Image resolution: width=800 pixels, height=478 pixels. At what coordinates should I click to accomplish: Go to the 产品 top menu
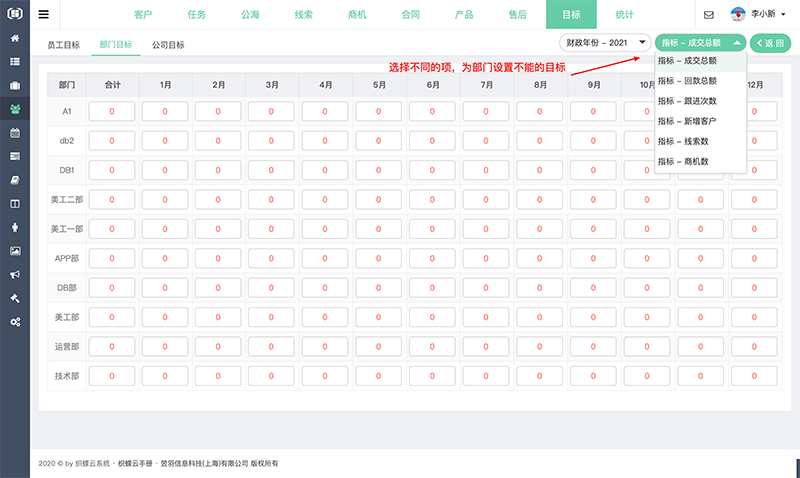click(x=464, y=14)
